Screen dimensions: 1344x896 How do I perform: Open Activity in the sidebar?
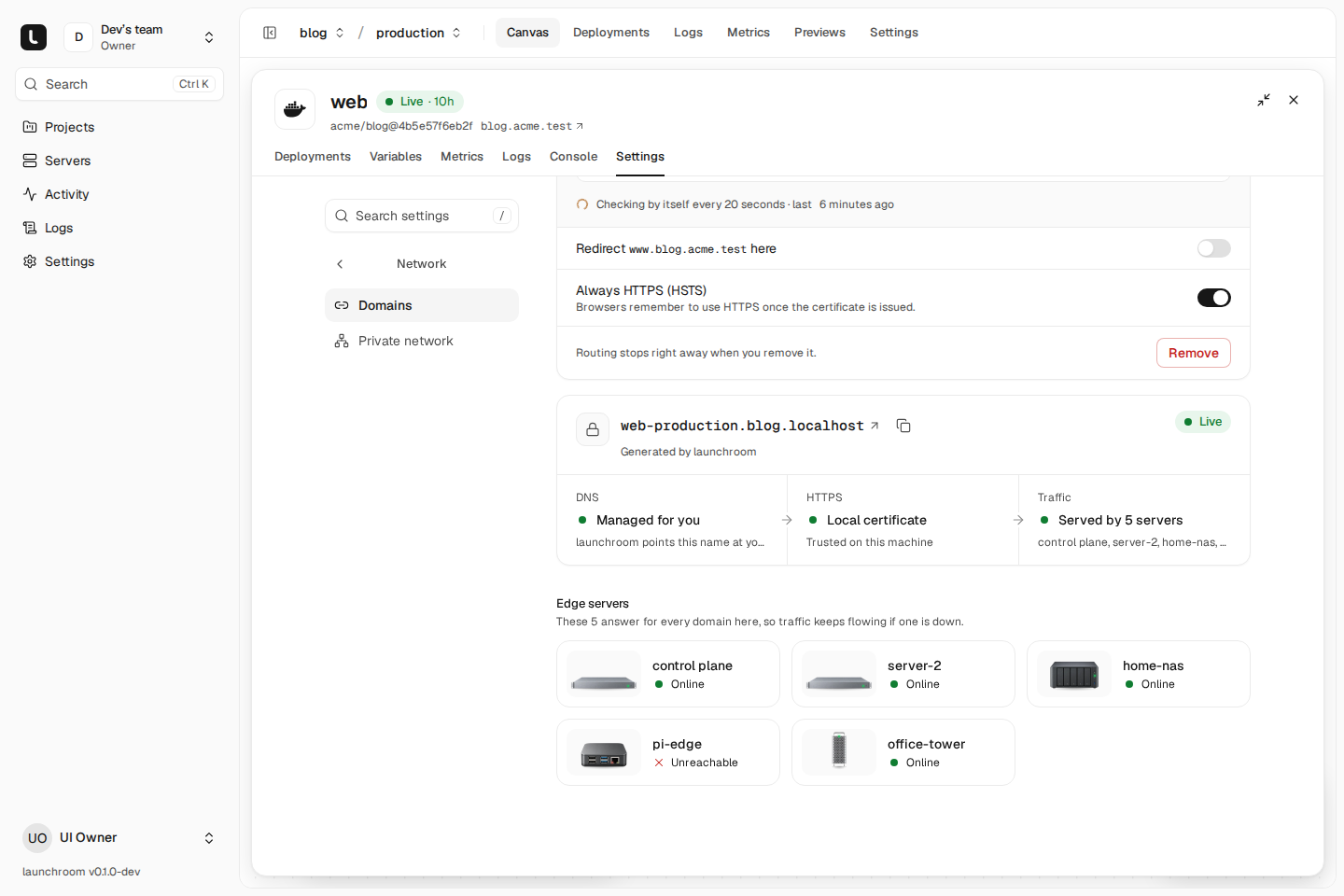[x=119, y=194]
